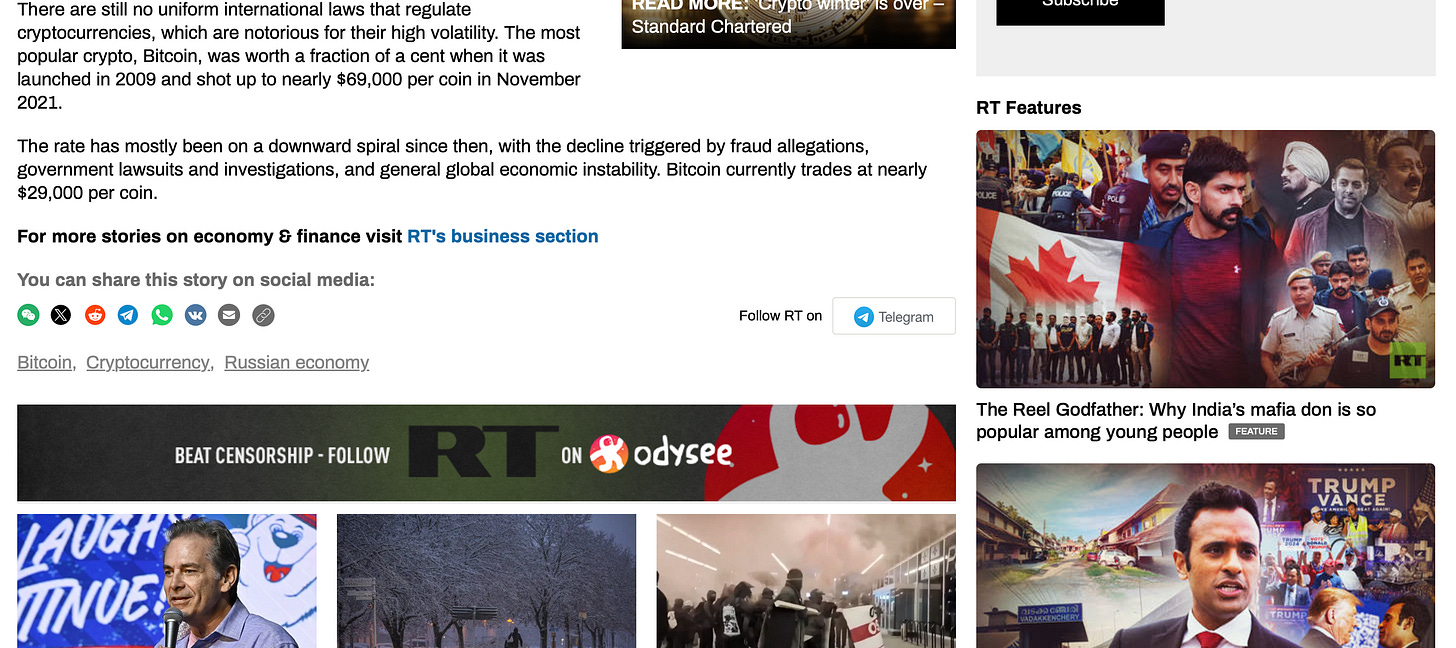Share story on VK icon
This screenshot has width=1456, height=648.
195,315
